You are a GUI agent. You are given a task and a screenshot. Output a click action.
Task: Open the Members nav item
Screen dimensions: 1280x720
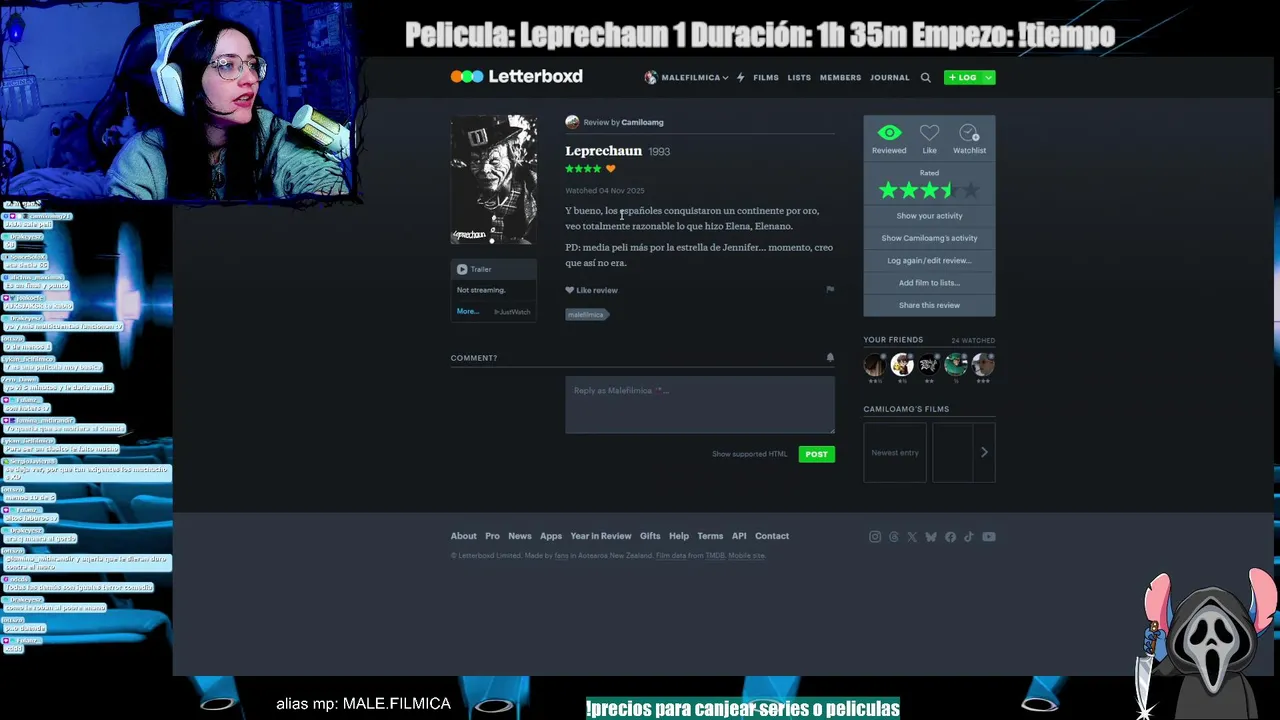click(840, 77)
